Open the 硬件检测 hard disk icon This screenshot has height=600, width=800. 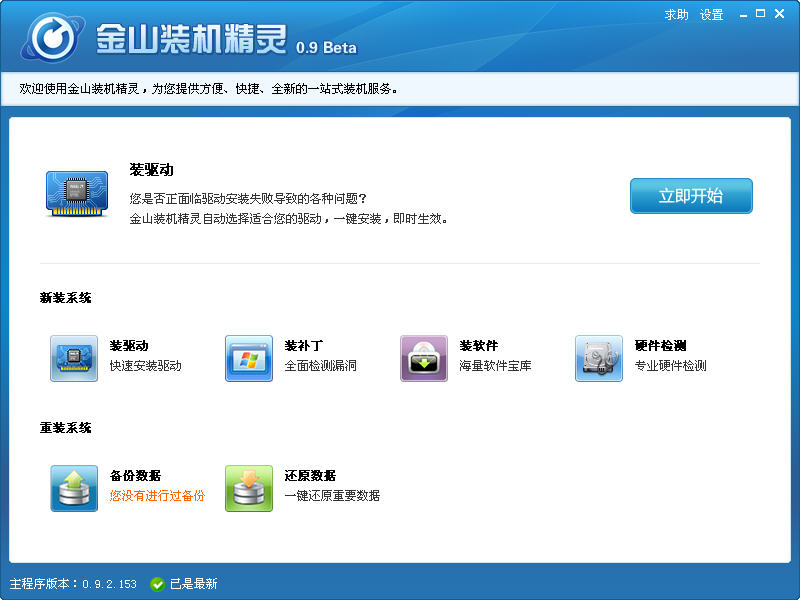599,358
